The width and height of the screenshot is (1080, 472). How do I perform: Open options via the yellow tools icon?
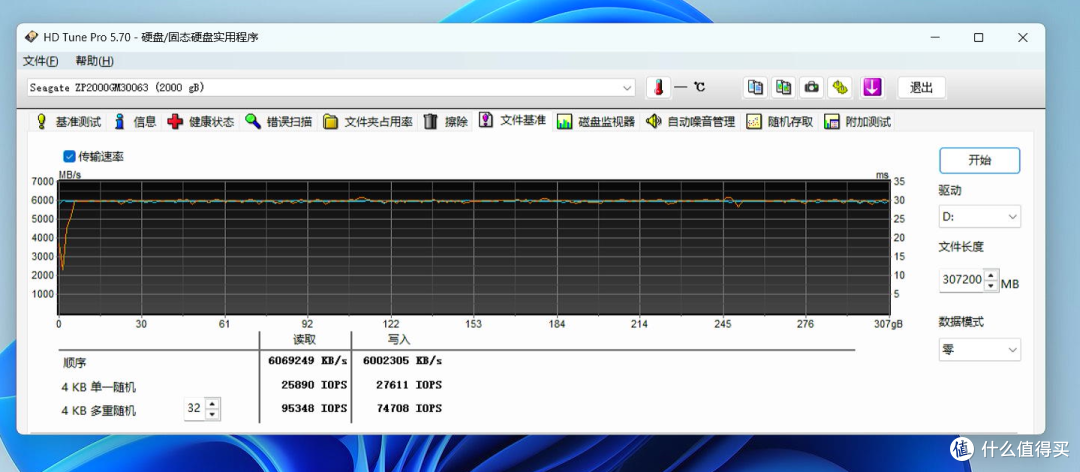click(x=839, y=88)
